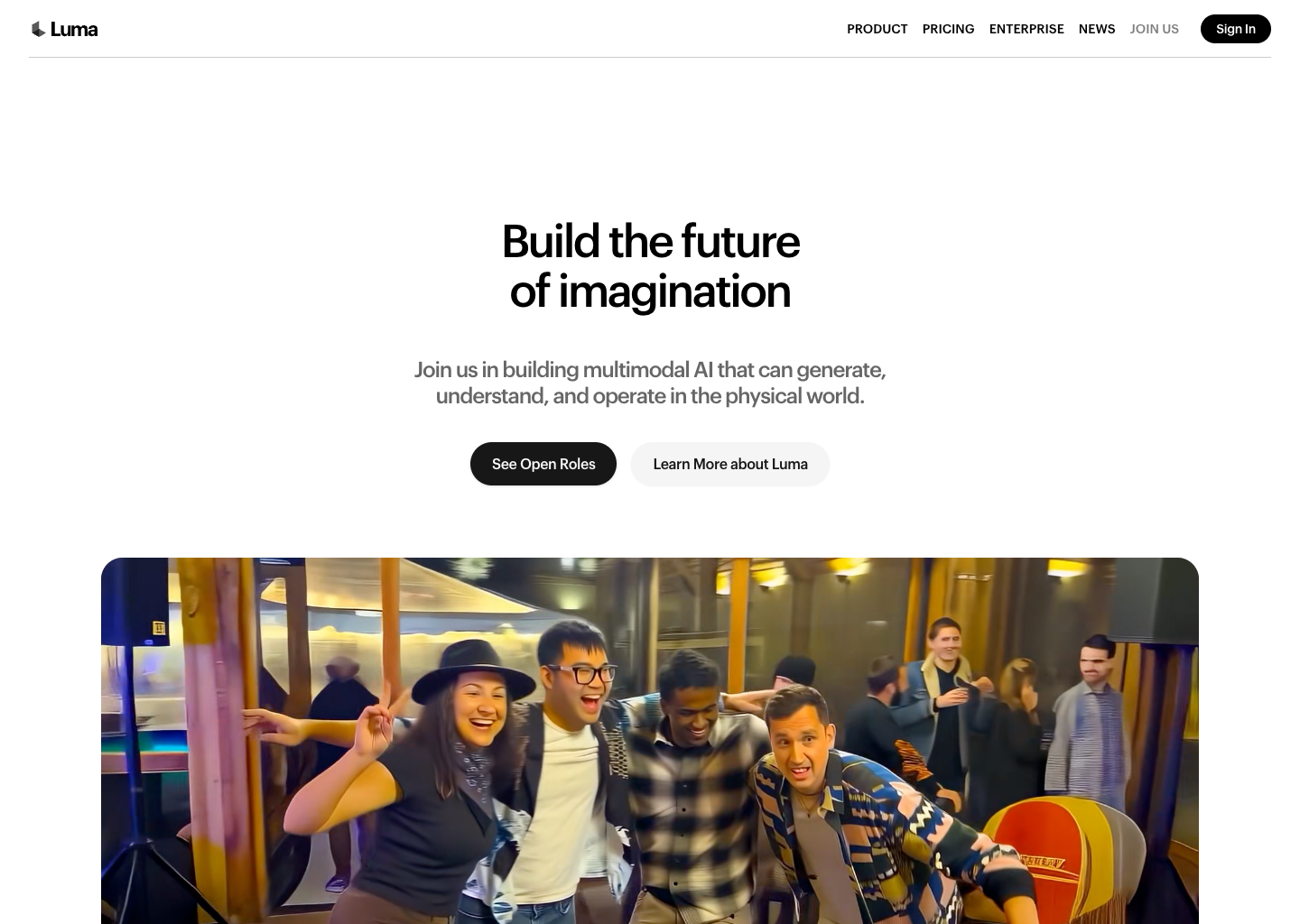Go to the PRICING page

(948, 29)
